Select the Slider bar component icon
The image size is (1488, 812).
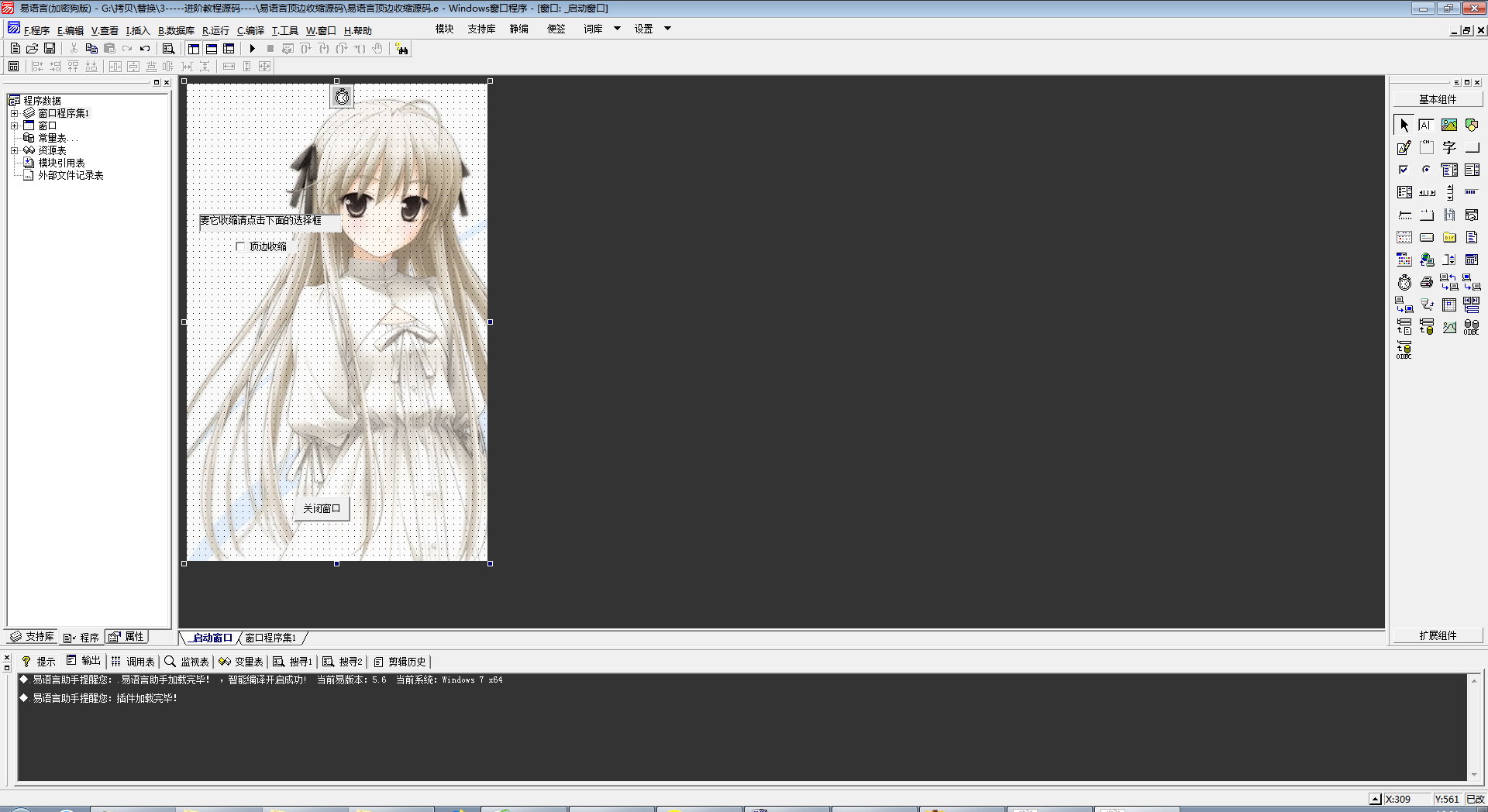pyautogui.click(x=1404, y=215)
